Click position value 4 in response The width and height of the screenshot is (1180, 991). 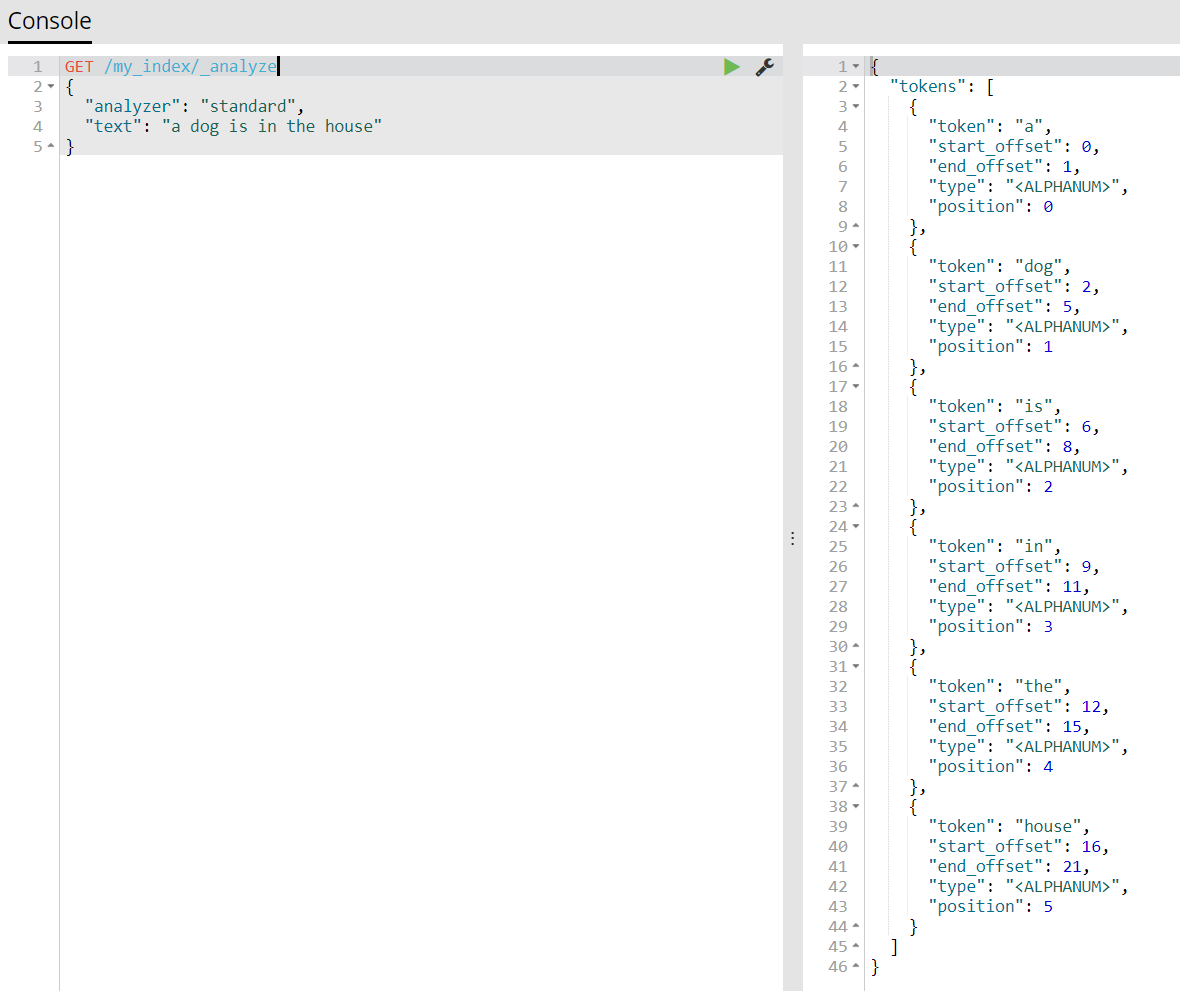point(1048,767)
